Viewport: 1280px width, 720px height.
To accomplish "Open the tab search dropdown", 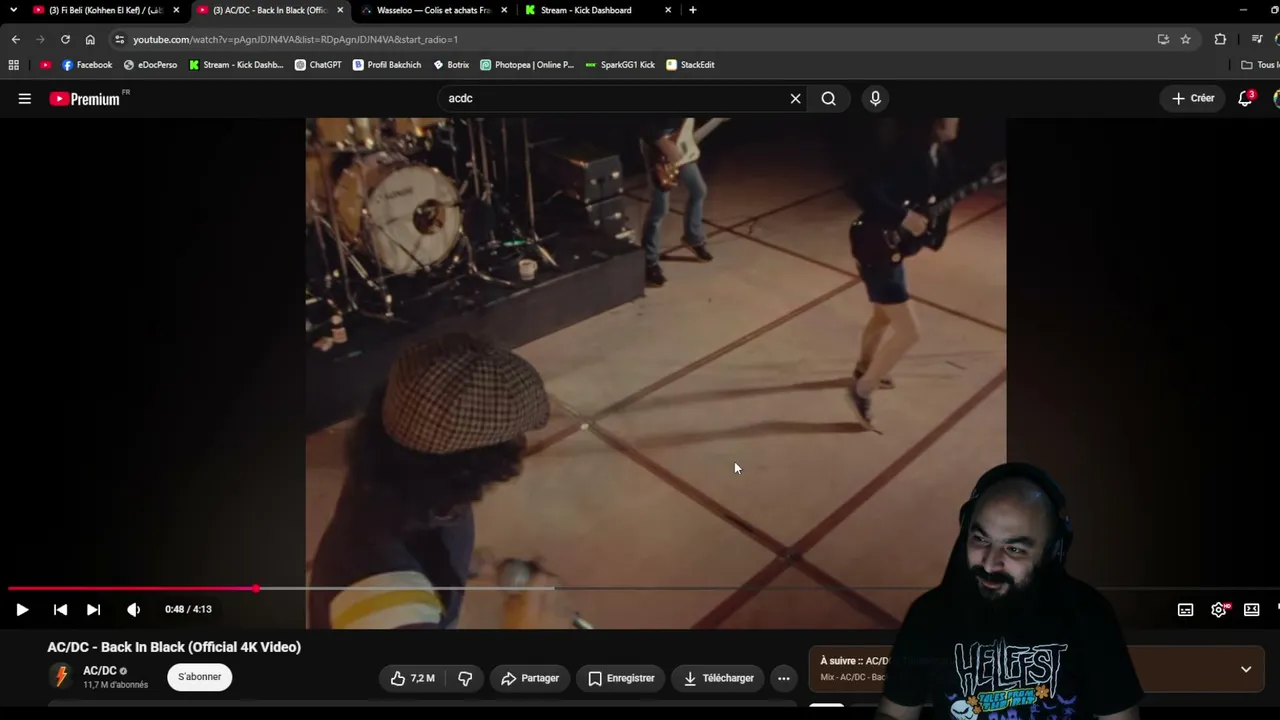I will (x=13, y=10).
